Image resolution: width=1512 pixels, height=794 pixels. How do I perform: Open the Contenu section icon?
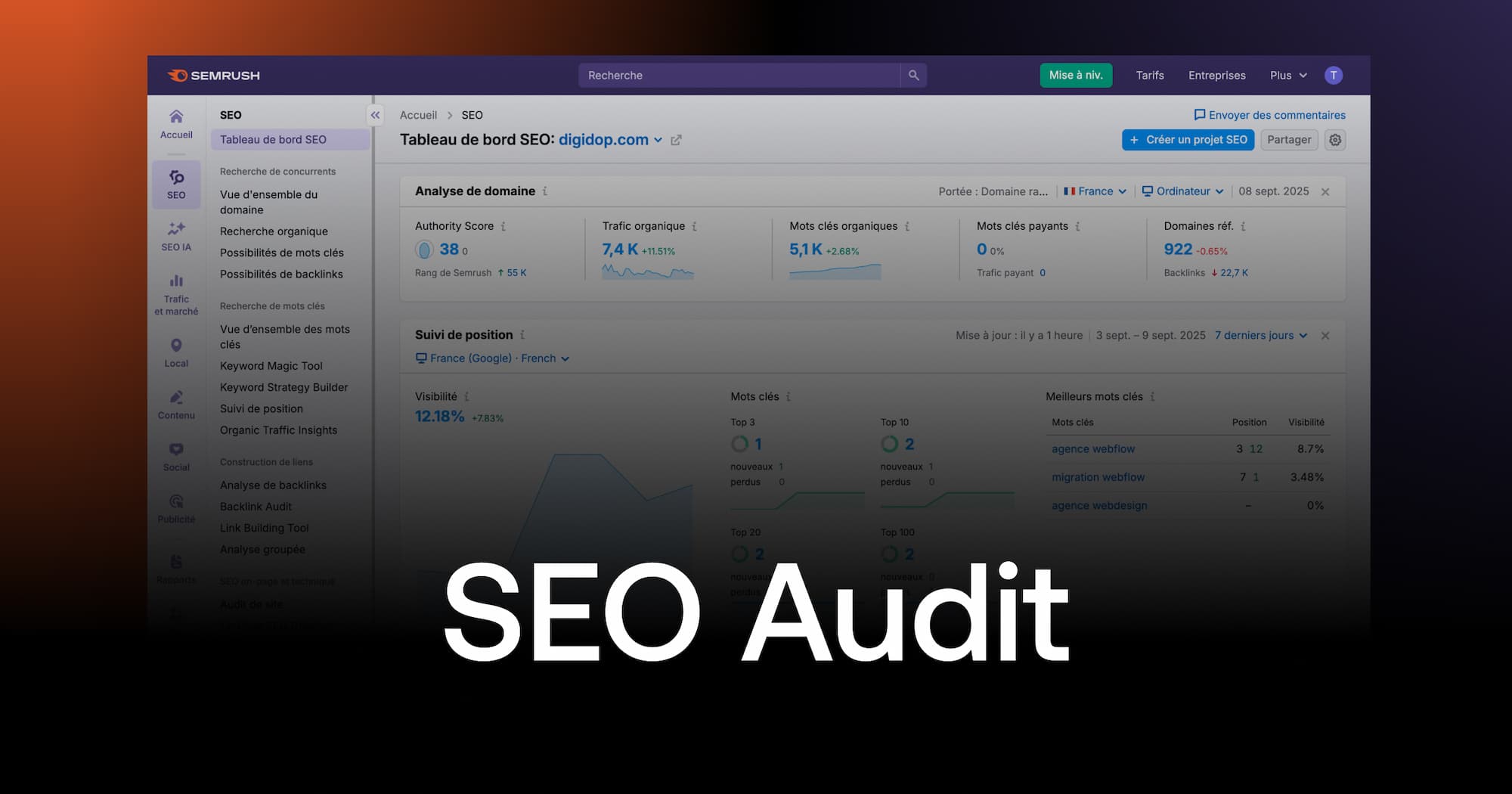(176, 399)
